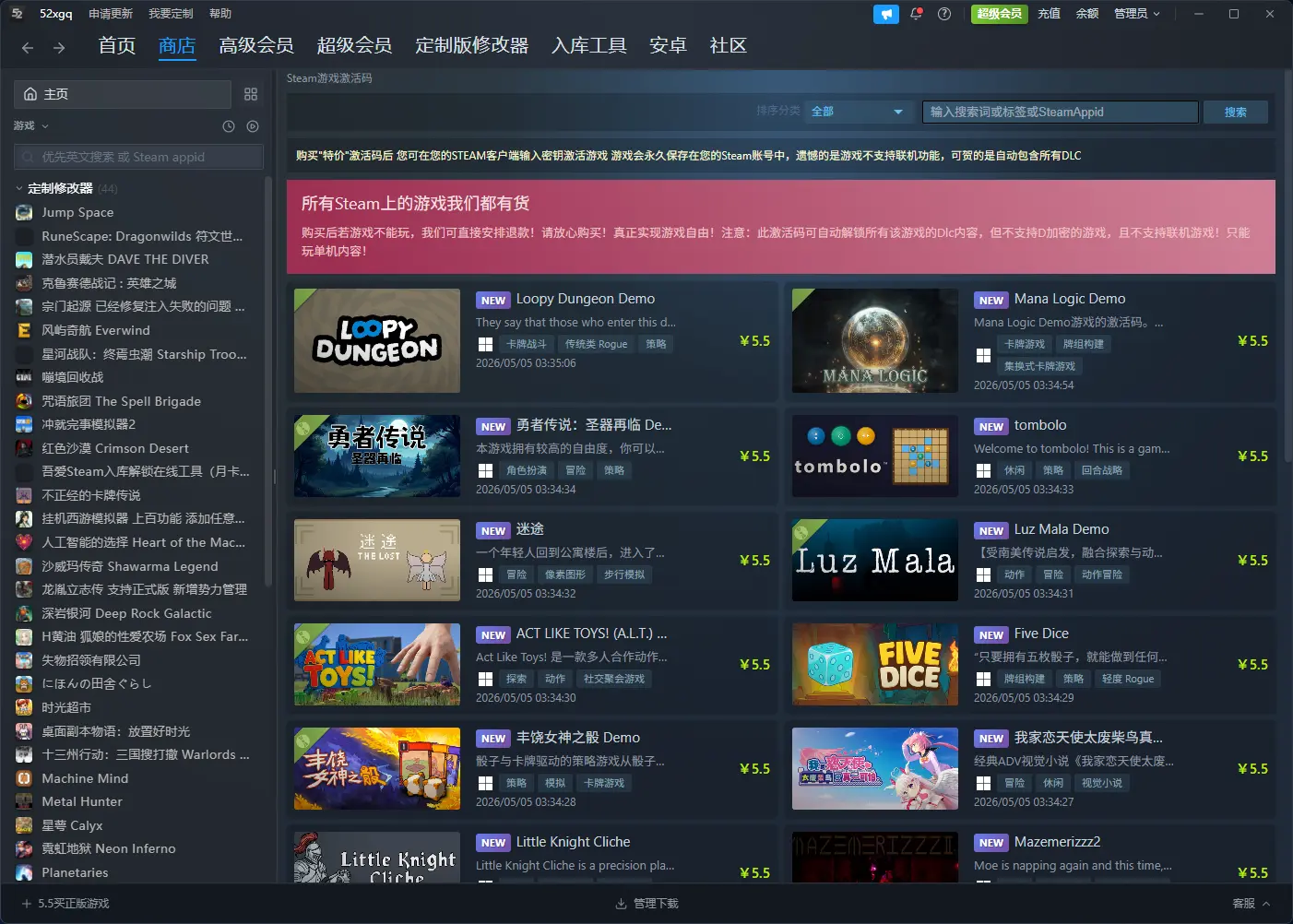Click the plus icon beside 5.5买正版游戏
Screen dimensions: 1293x924
(27, 904)
